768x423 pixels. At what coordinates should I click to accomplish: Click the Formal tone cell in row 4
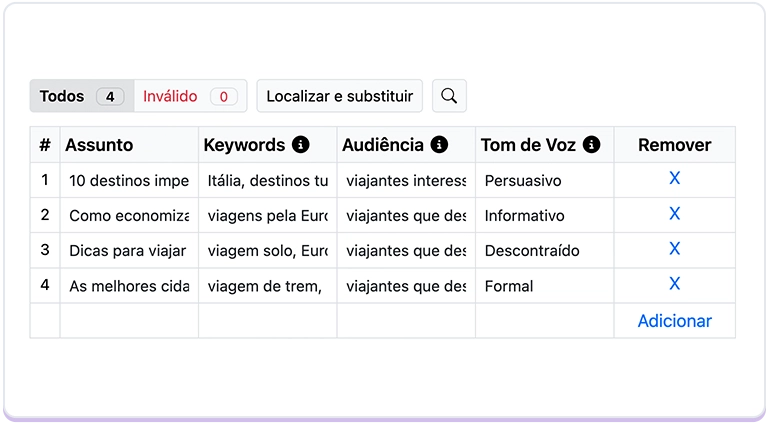pyautogui.click(x=544, y=286)
